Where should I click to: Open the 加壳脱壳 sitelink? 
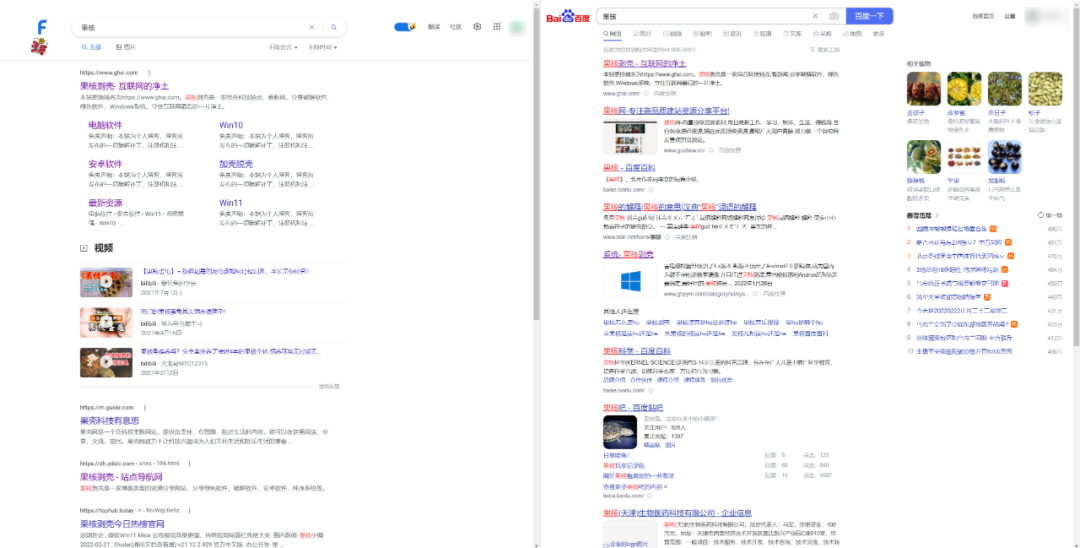tap(236, 164)
